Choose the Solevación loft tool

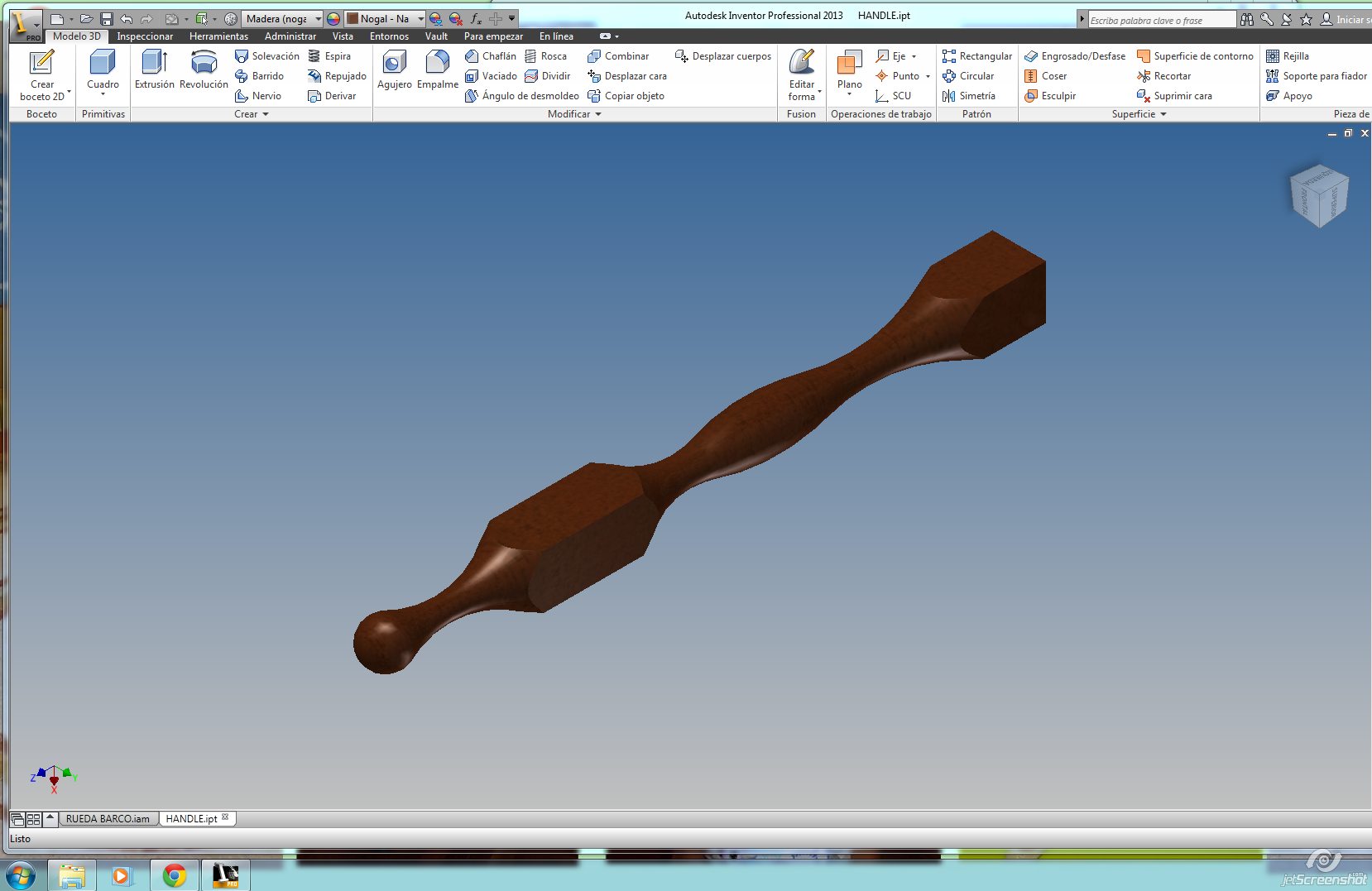point(266,56)
